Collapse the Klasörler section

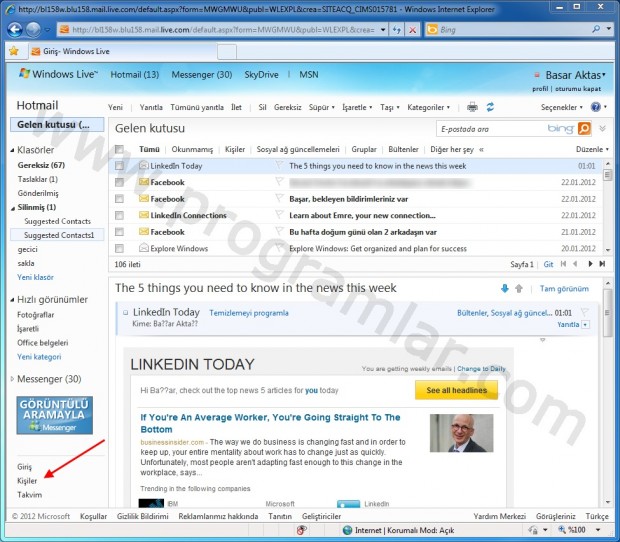pyautogui.click(x=12, y=150)
